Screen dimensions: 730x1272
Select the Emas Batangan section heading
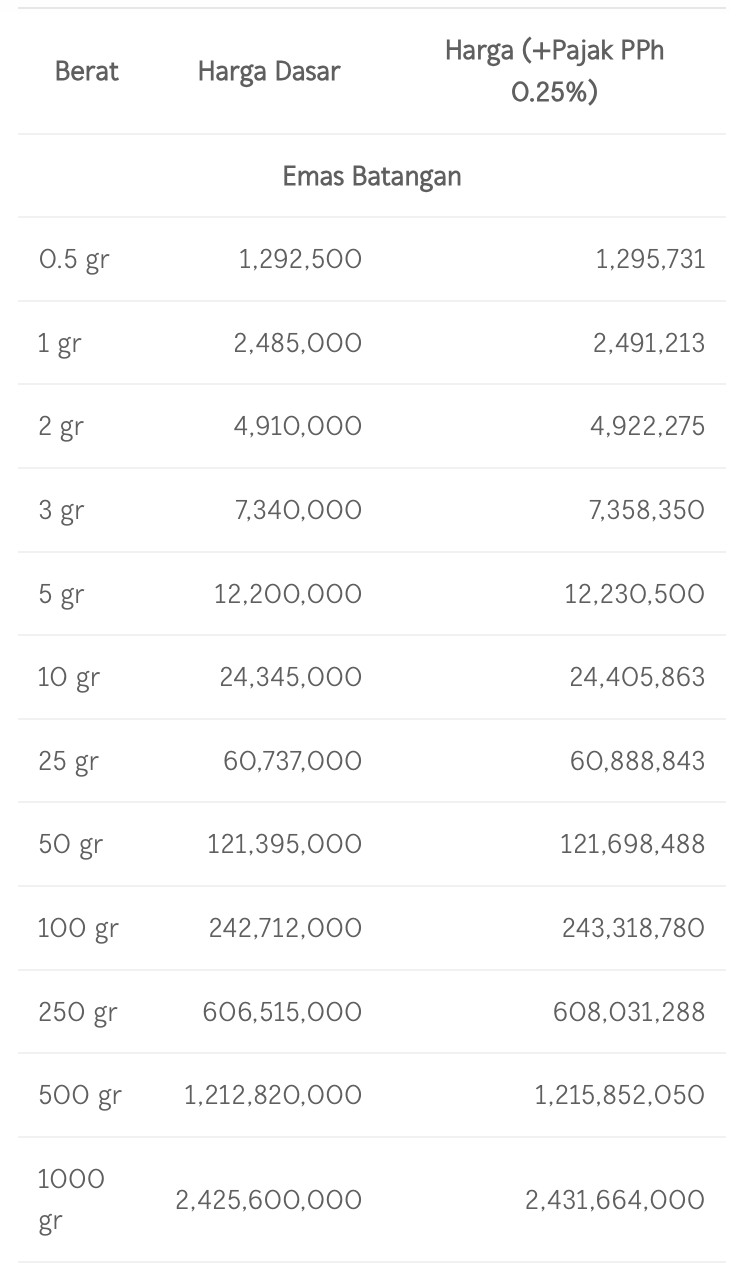tap(372, 176)
